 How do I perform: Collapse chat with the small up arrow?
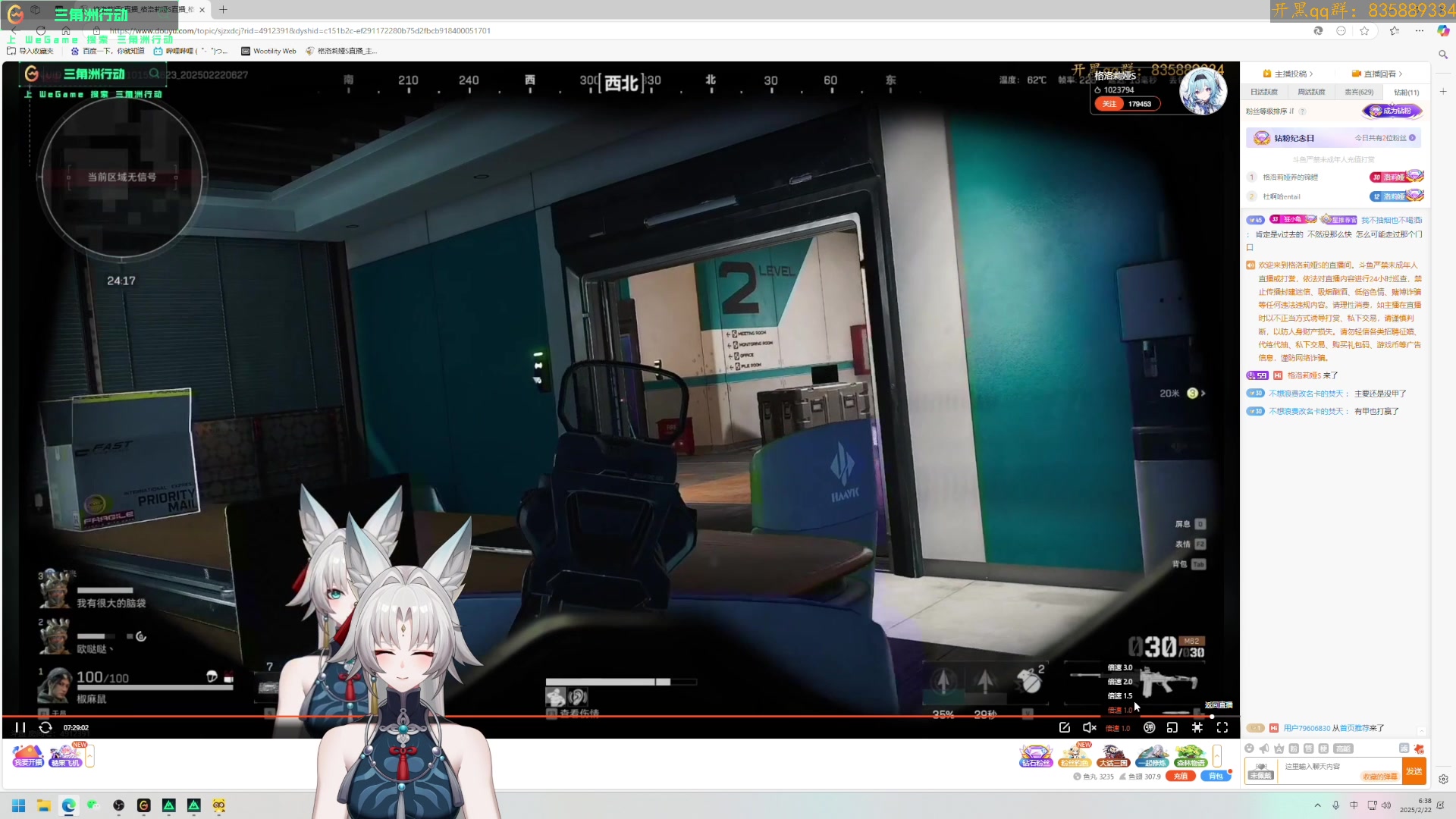(1422, 730)
